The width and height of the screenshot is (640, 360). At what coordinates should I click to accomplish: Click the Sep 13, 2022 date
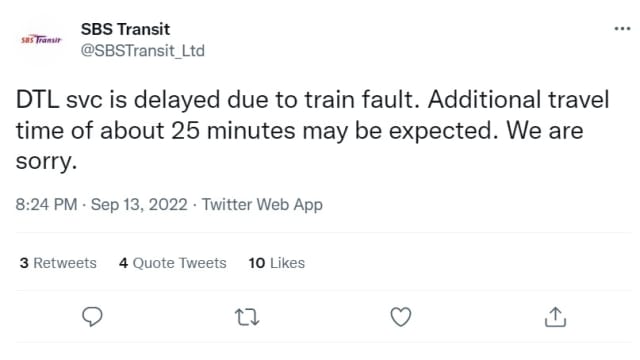139,204
